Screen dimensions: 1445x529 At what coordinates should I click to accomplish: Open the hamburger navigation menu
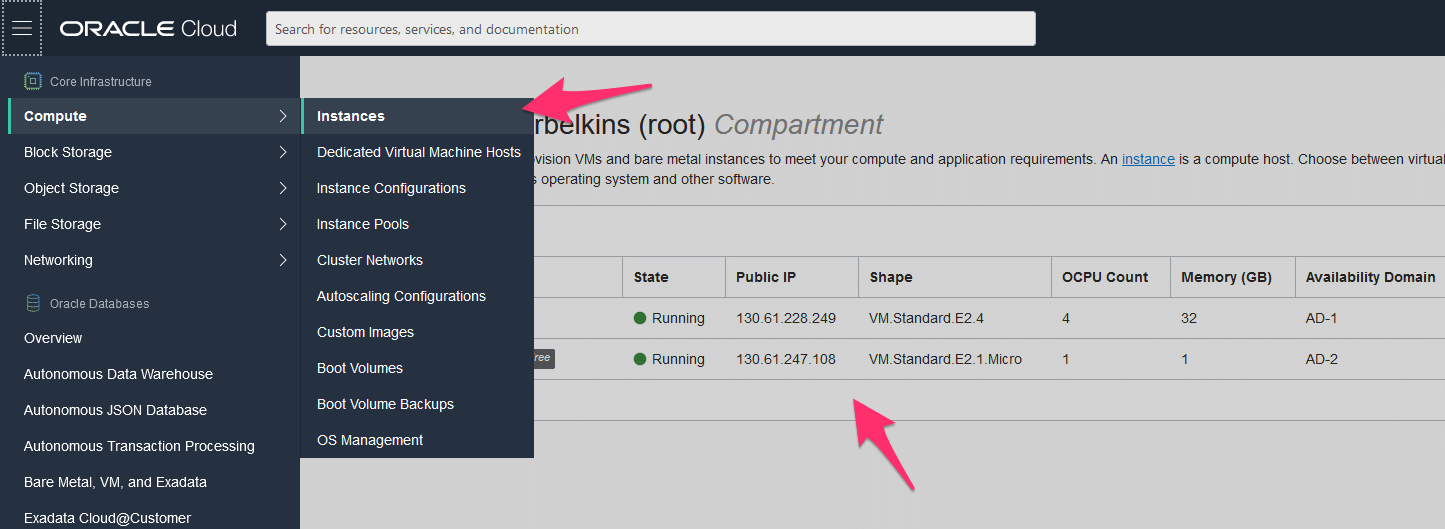point(22,28)
